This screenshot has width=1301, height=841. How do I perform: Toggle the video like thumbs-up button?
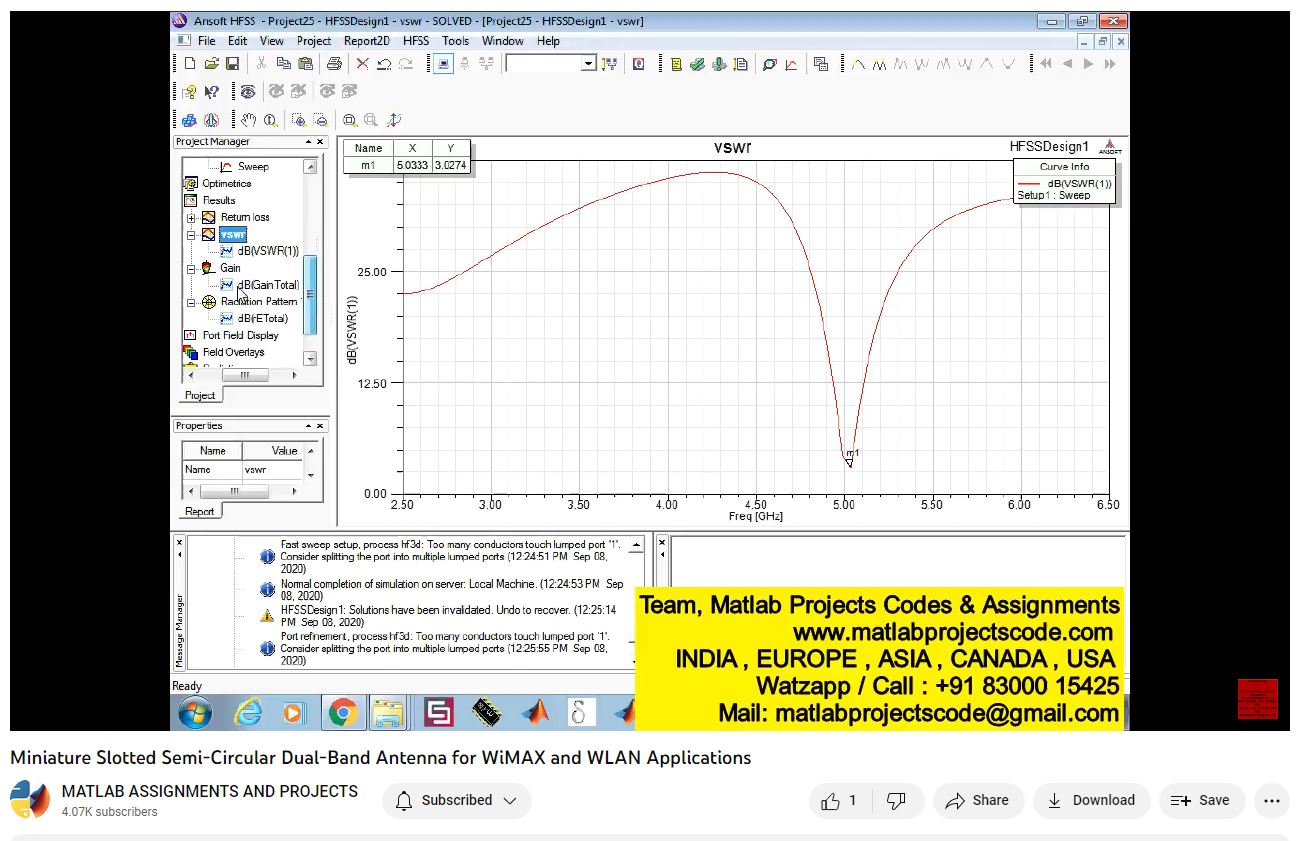pos(839,800)
